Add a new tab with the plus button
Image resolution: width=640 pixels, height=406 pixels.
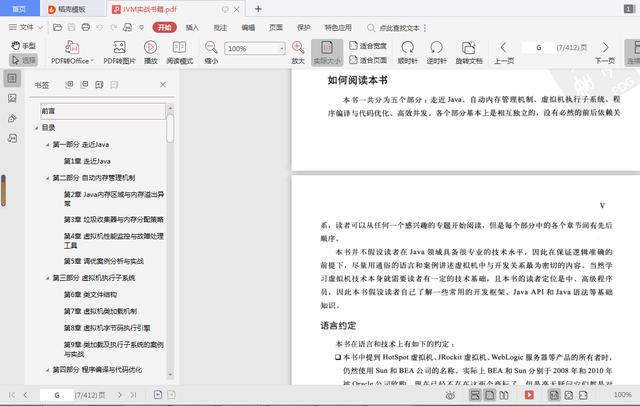258,9
